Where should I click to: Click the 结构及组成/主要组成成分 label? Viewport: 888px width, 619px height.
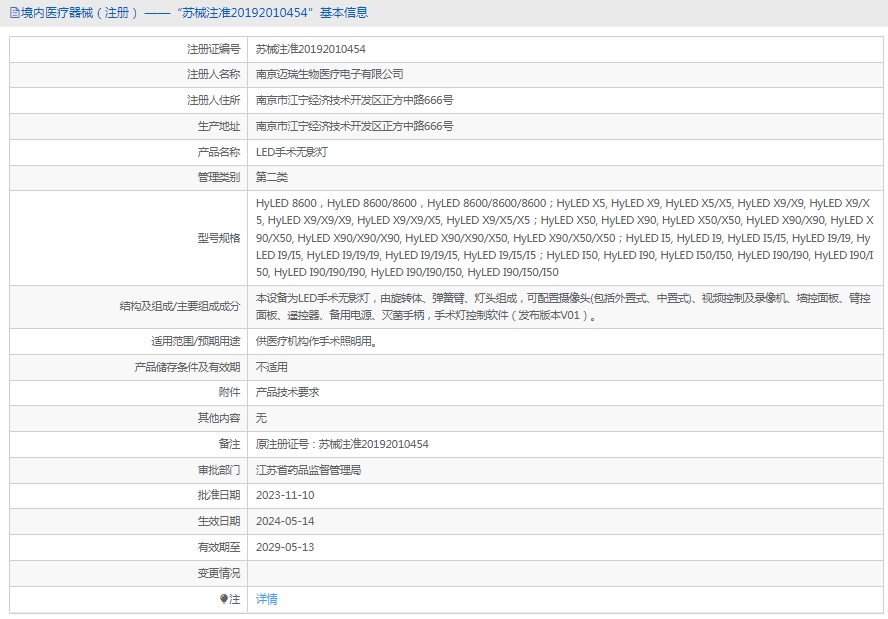(180, 306)
